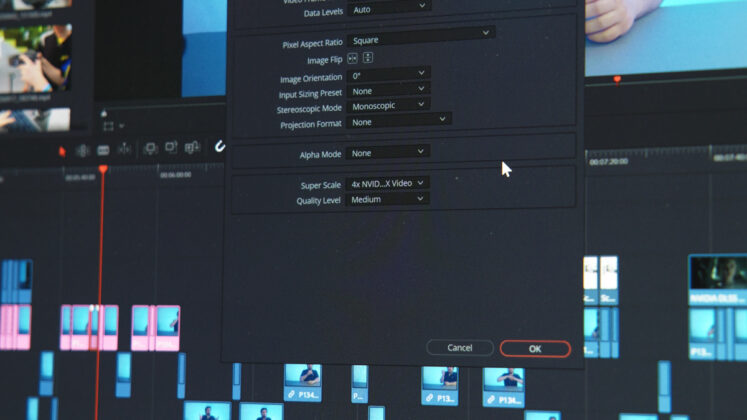Open the Image Orientation dropdown
This screenshot has height=420, width=747.
click(x=389, y=74)
